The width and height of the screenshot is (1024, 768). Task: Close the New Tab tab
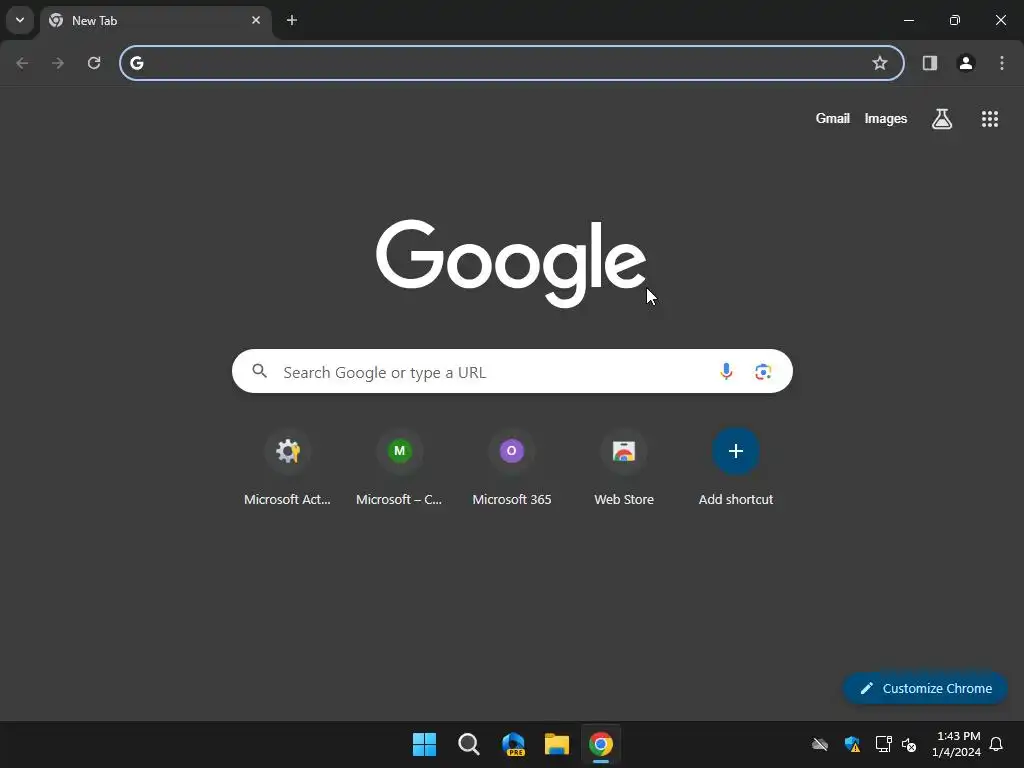pos(256,20)
